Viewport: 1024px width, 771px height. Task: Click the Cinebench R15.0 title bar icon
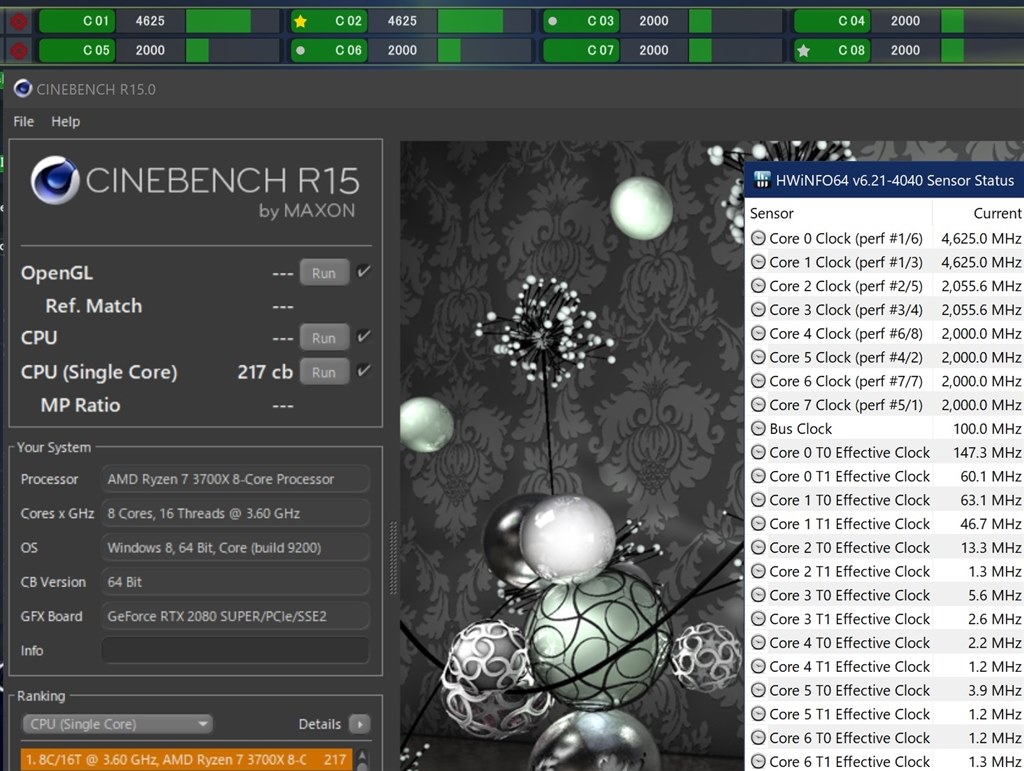[x=23, y=89]
